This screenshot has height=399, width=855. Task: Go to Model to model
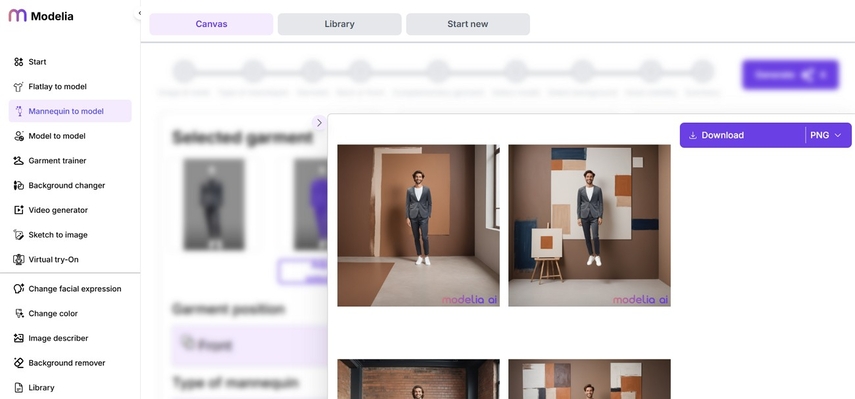(70, 136)
